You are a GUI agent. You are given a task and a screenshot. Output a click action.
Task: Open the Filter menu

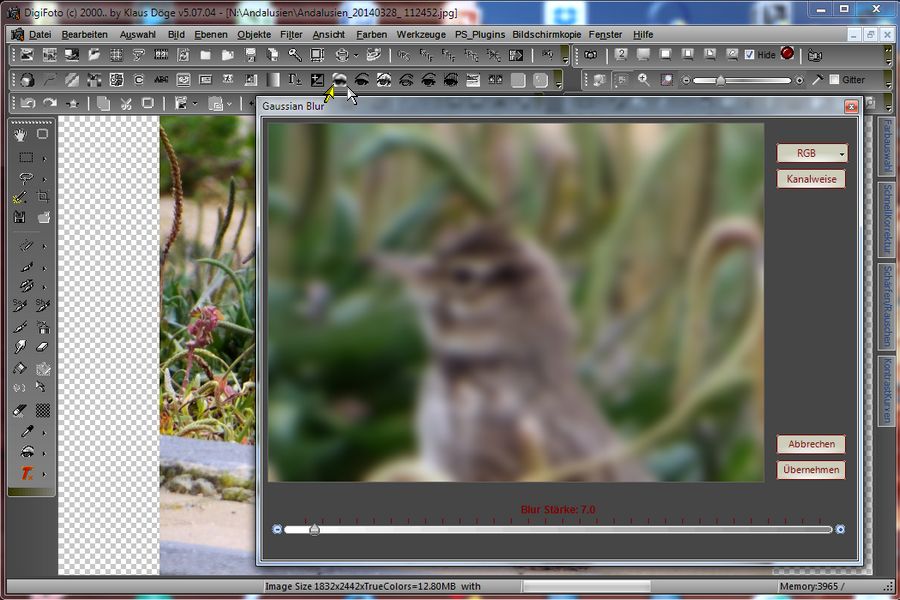click(x=291, y=34)
